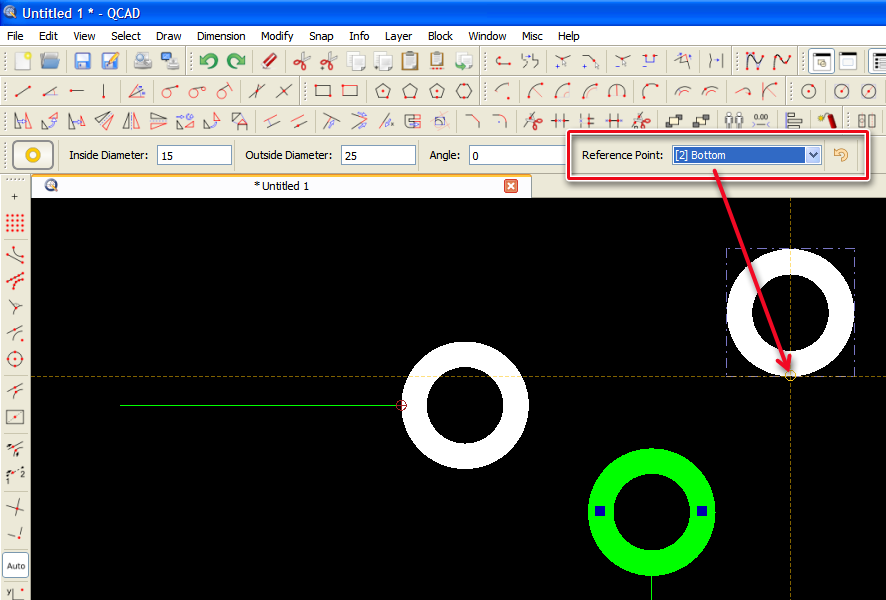Select the Round corner tool
This screenshot has width=886, height=600.
(500, 121)
